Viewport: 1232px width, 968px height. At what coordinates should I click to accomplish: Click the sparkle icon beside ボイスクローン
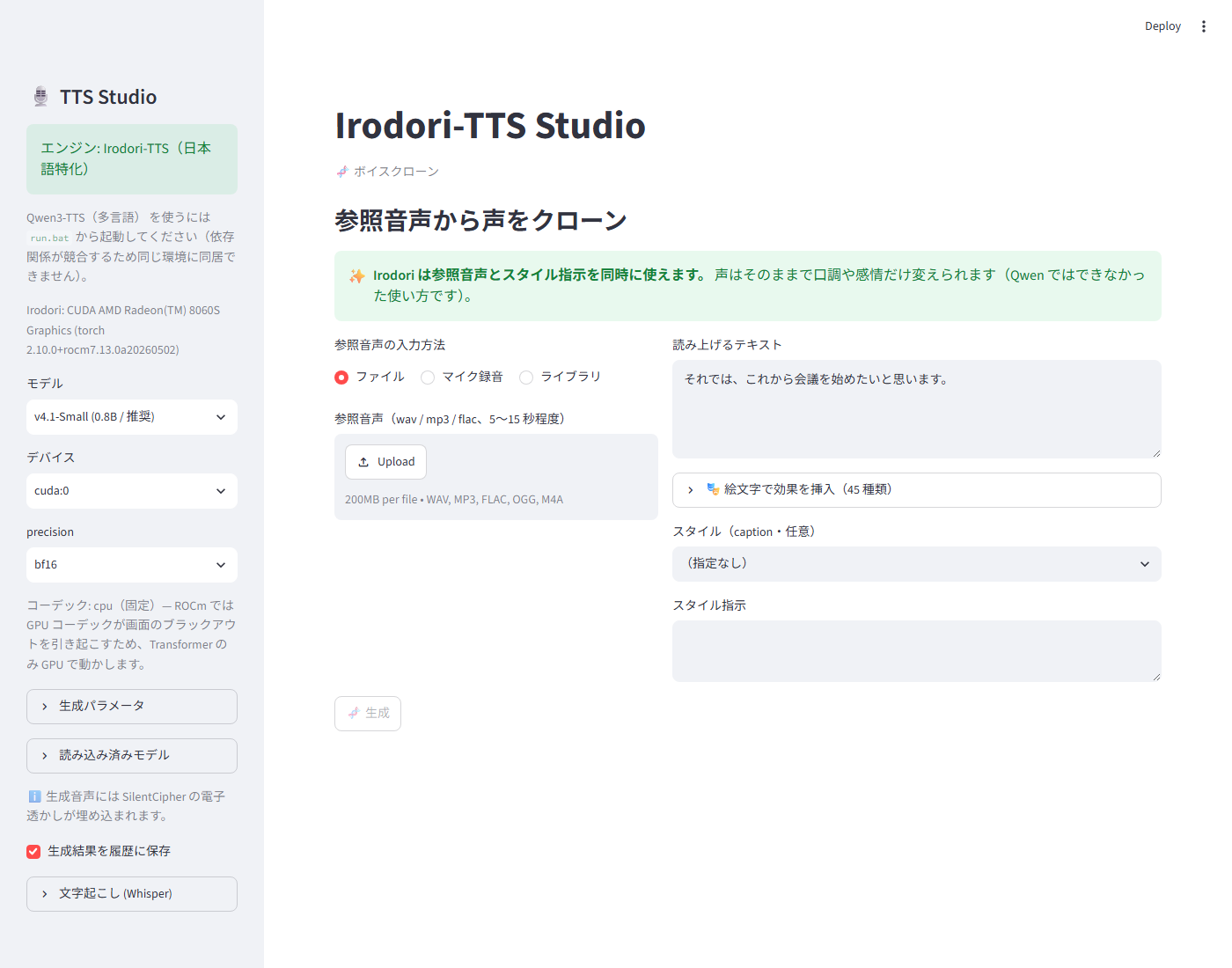342,172
